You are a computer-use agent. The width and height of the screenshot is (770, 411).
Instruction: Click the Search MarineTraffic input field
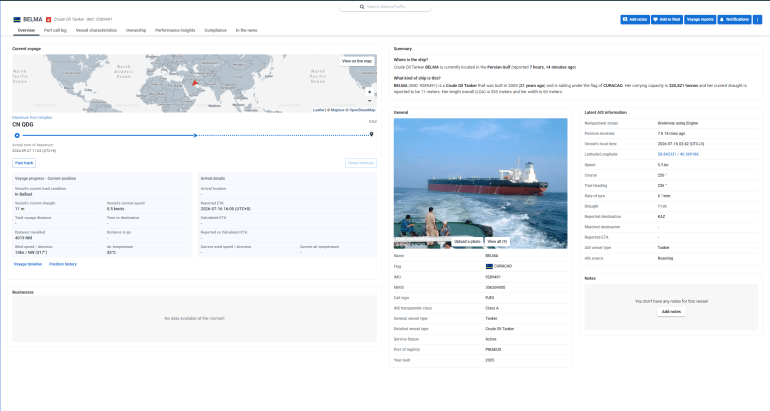pos(385,7)
